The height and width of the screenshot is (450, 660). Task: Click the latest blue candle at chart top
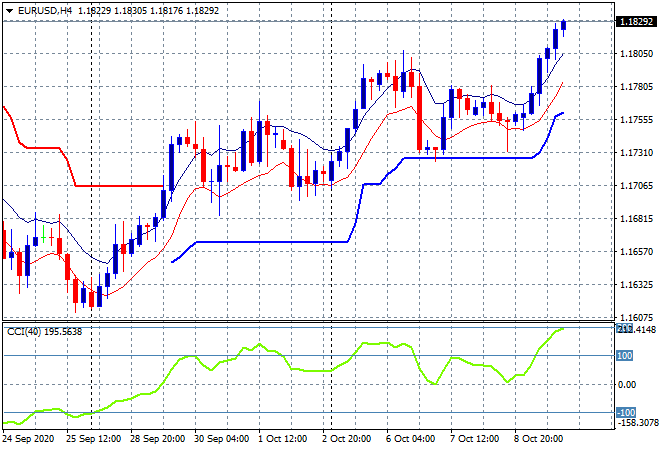point(564,25)
